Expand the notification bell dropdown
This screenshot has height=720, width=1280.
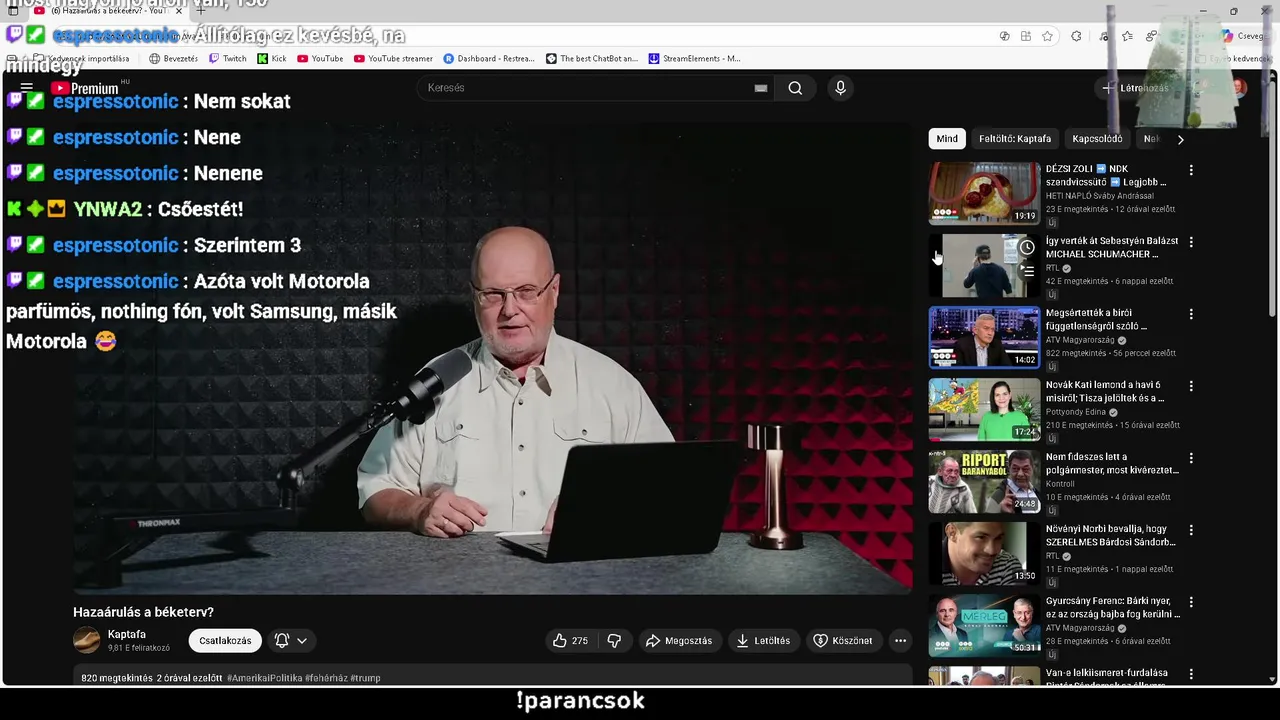point(291,641)
